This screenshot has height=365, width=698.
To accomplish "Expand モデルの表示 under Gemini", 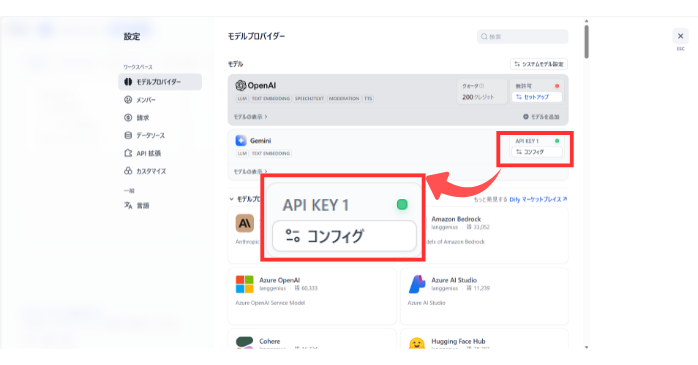I will (x=251, y=171).
